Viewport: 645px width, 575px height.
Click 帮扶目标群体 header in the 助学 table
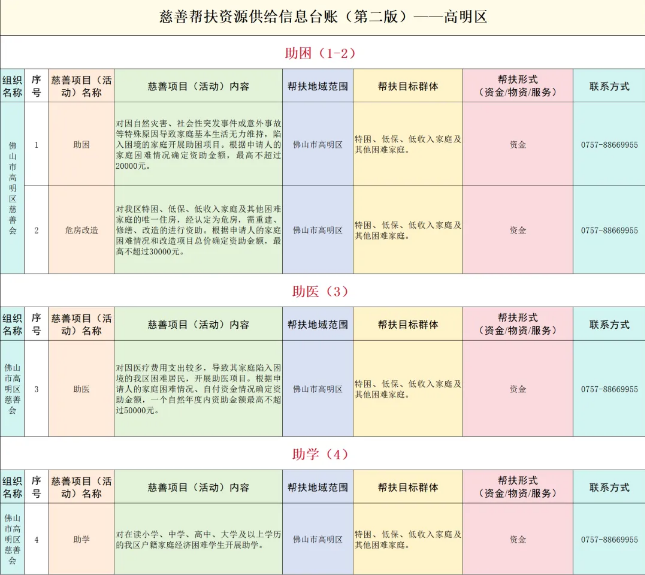(x=408, y=487)
